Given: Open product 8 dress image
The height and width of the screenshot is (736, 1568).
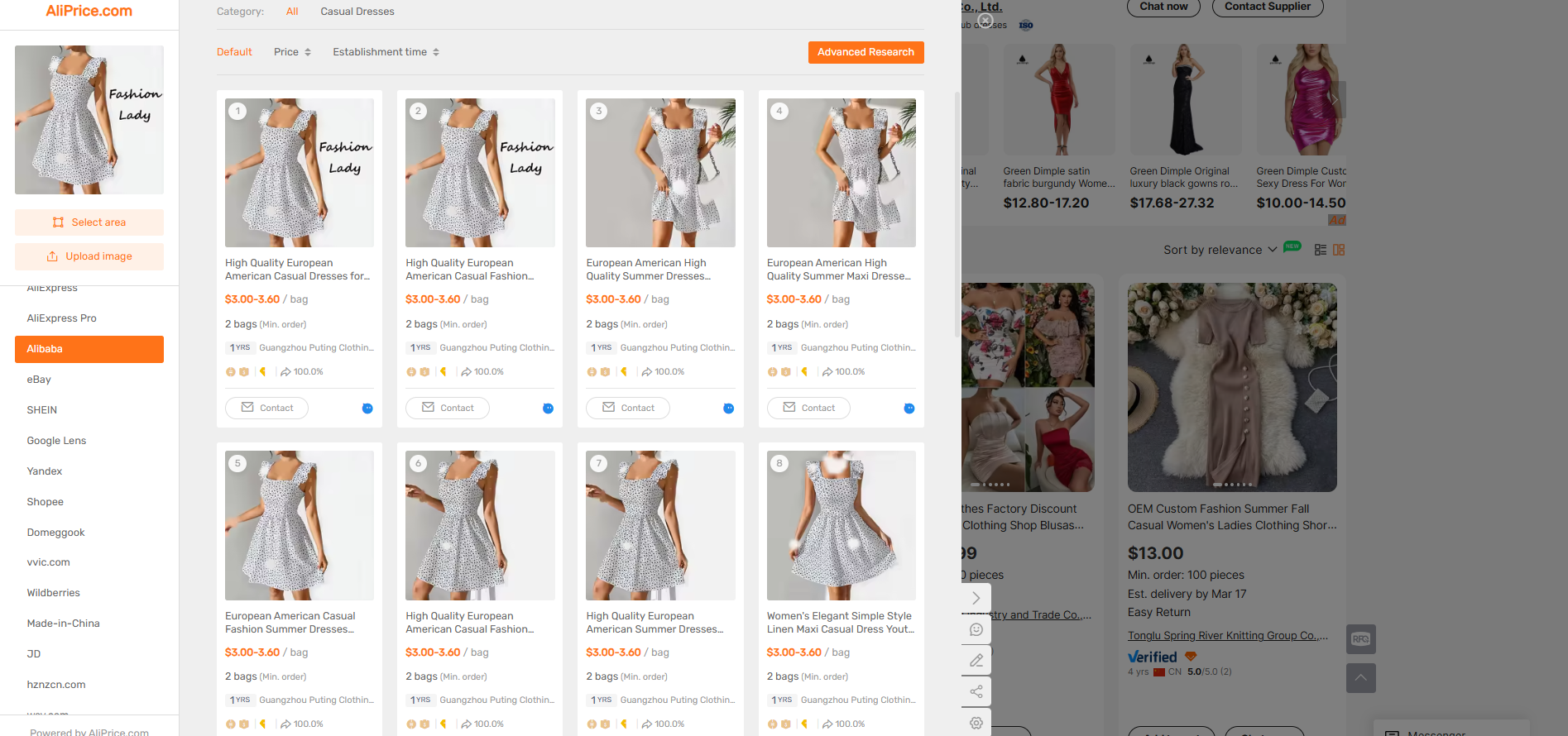Looking at the screenshot, I should click(x=842, y=525).
